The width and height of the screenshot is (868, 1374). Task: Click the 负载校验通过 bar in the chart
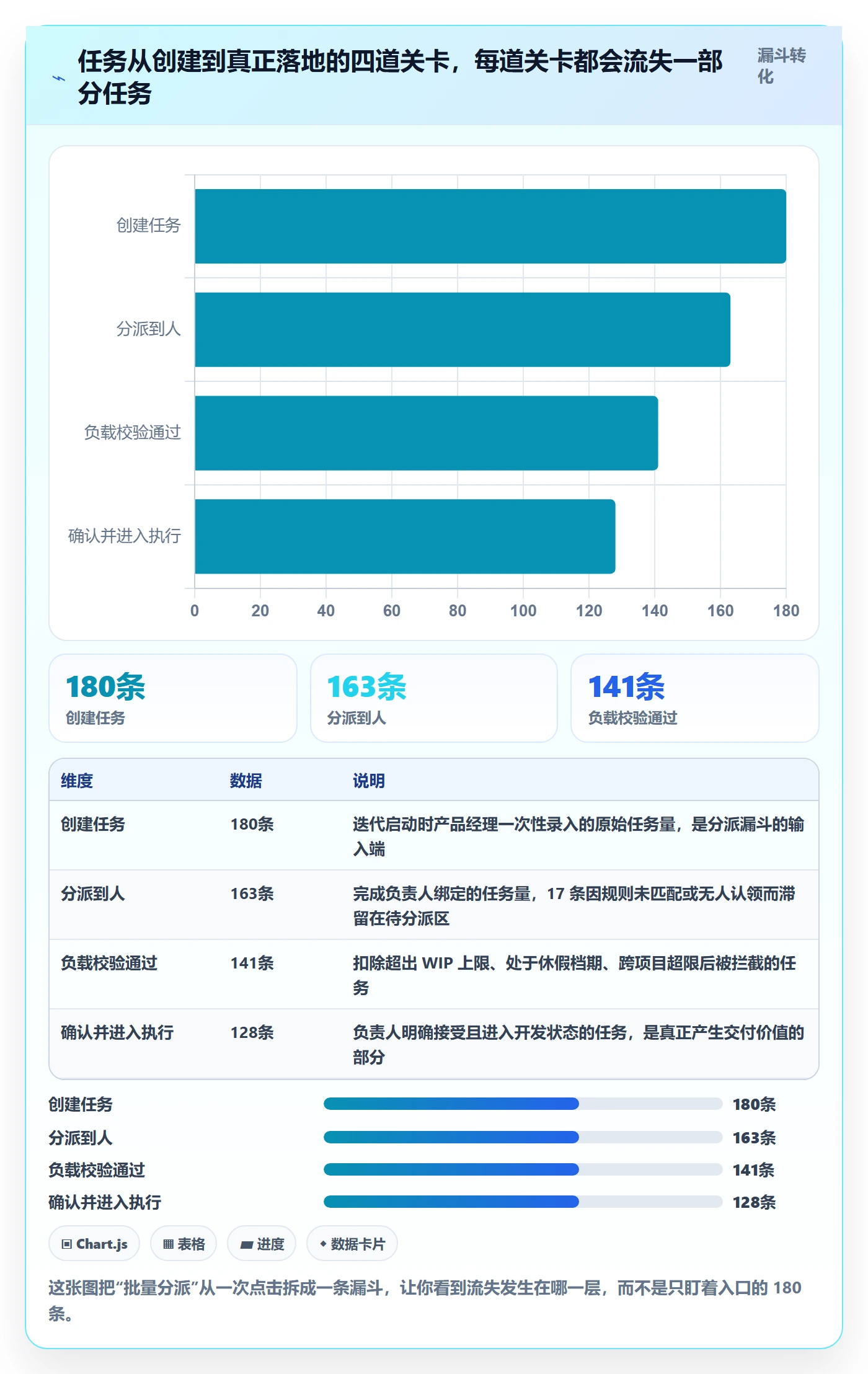[x=427, y=433]
